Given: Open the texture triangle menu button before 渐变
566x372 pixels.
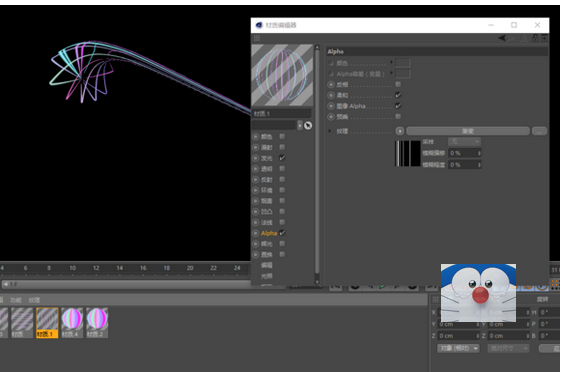Looking at the screenshot, I should 400,131.
